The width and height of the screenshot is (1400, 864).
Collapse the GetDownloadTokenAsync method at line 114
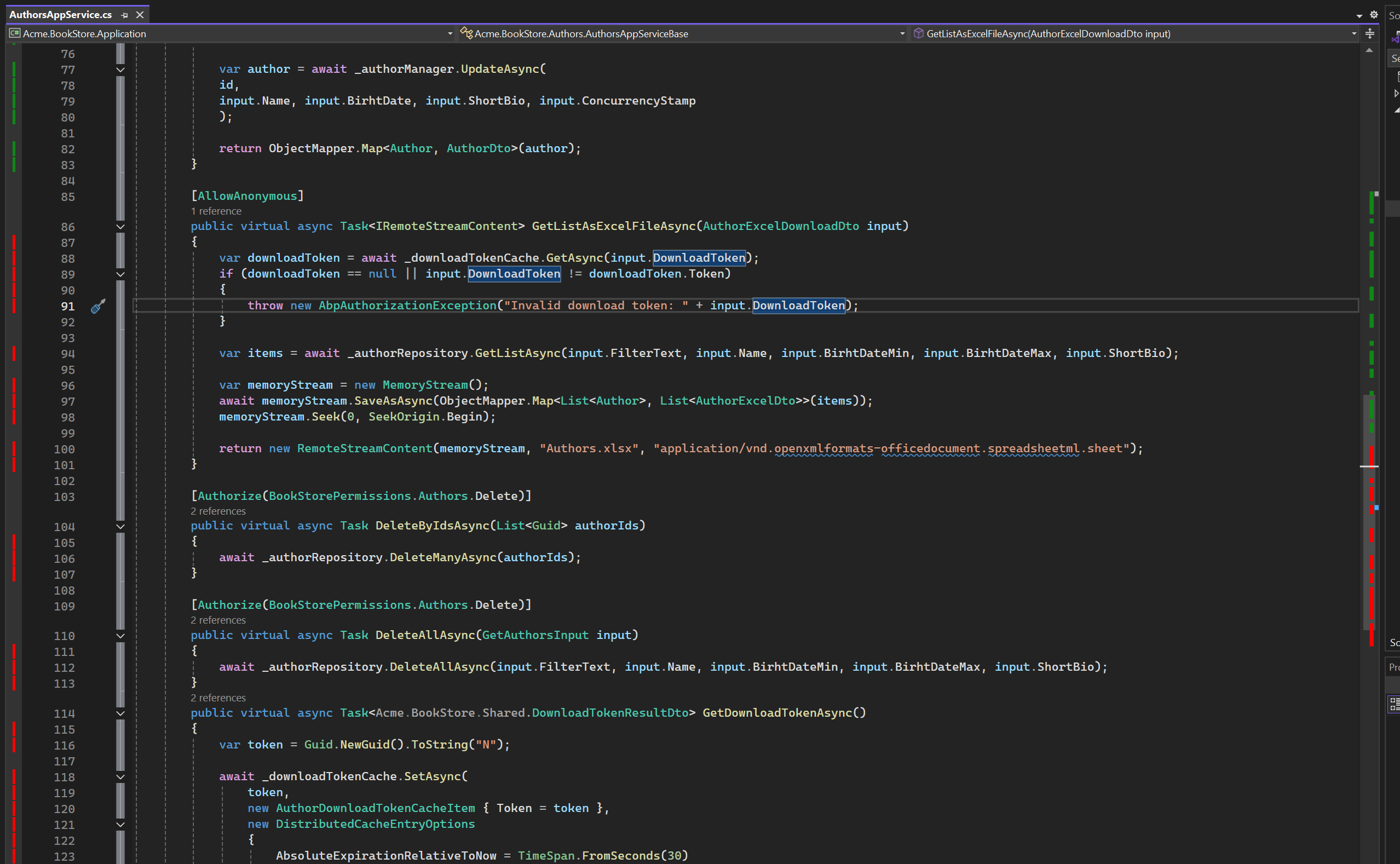(x=120, y=714)
